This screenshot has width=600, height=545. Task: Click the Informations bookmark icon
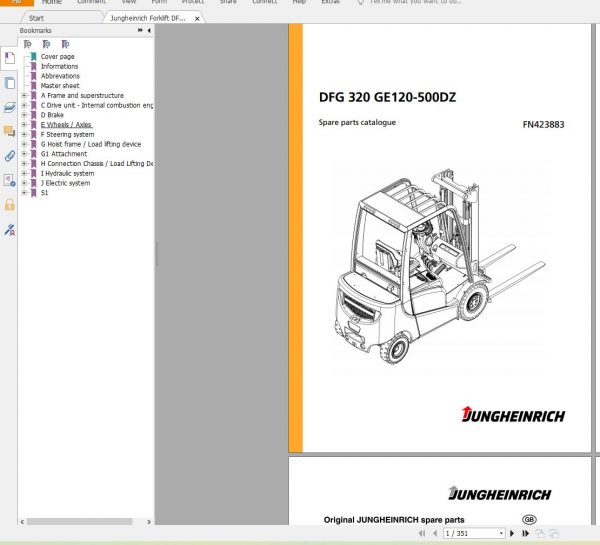coord(34,66)
